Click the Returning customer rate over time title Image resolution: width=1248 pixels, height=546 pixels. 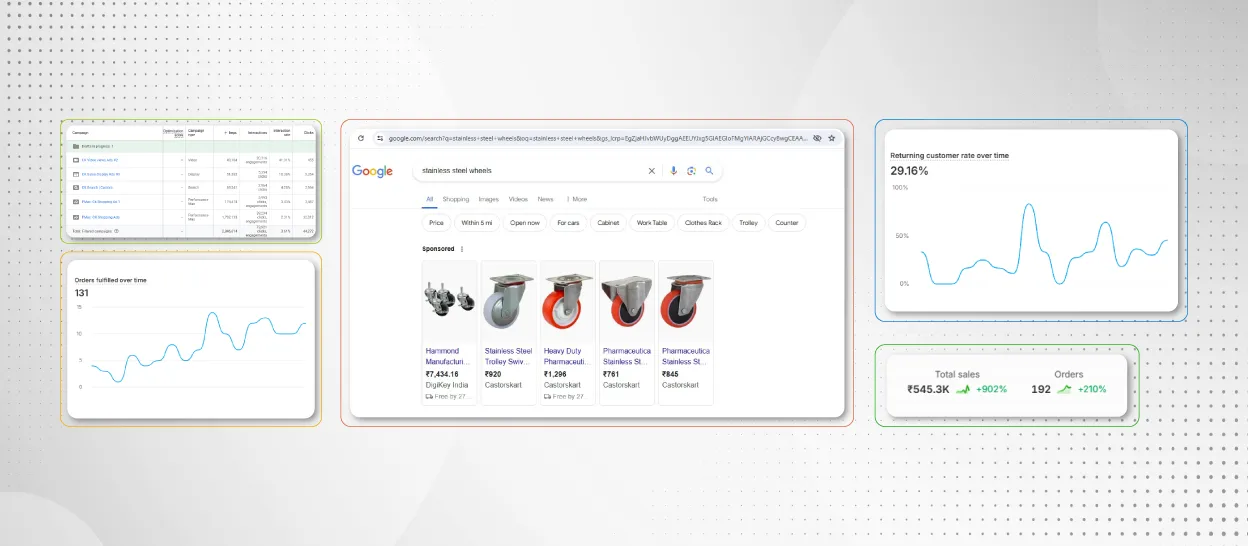click(950, 156)
